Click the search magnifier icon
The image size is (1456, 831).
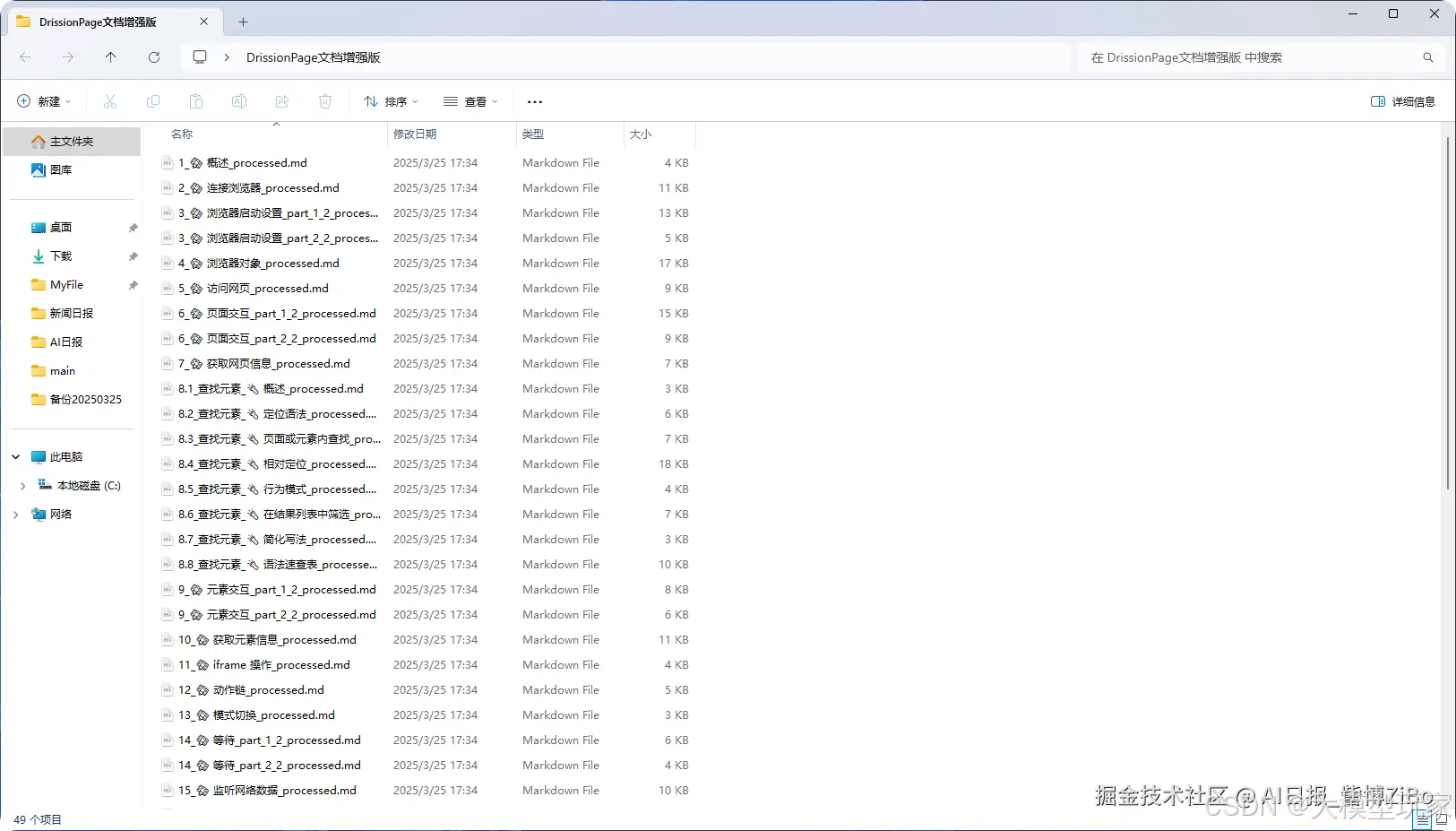click(1428, 57)
